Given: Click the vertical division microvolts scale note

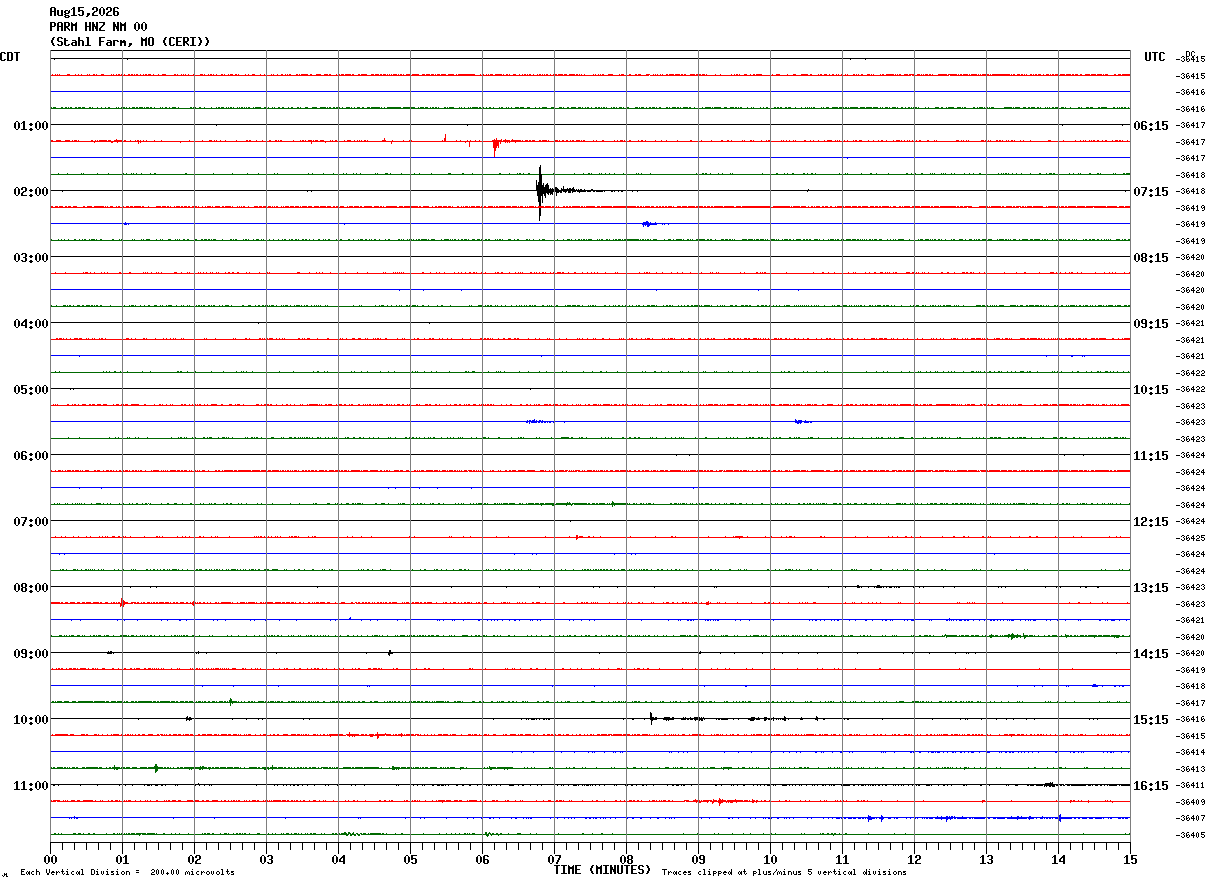Looking at the screenshot, I should [127, 872].
